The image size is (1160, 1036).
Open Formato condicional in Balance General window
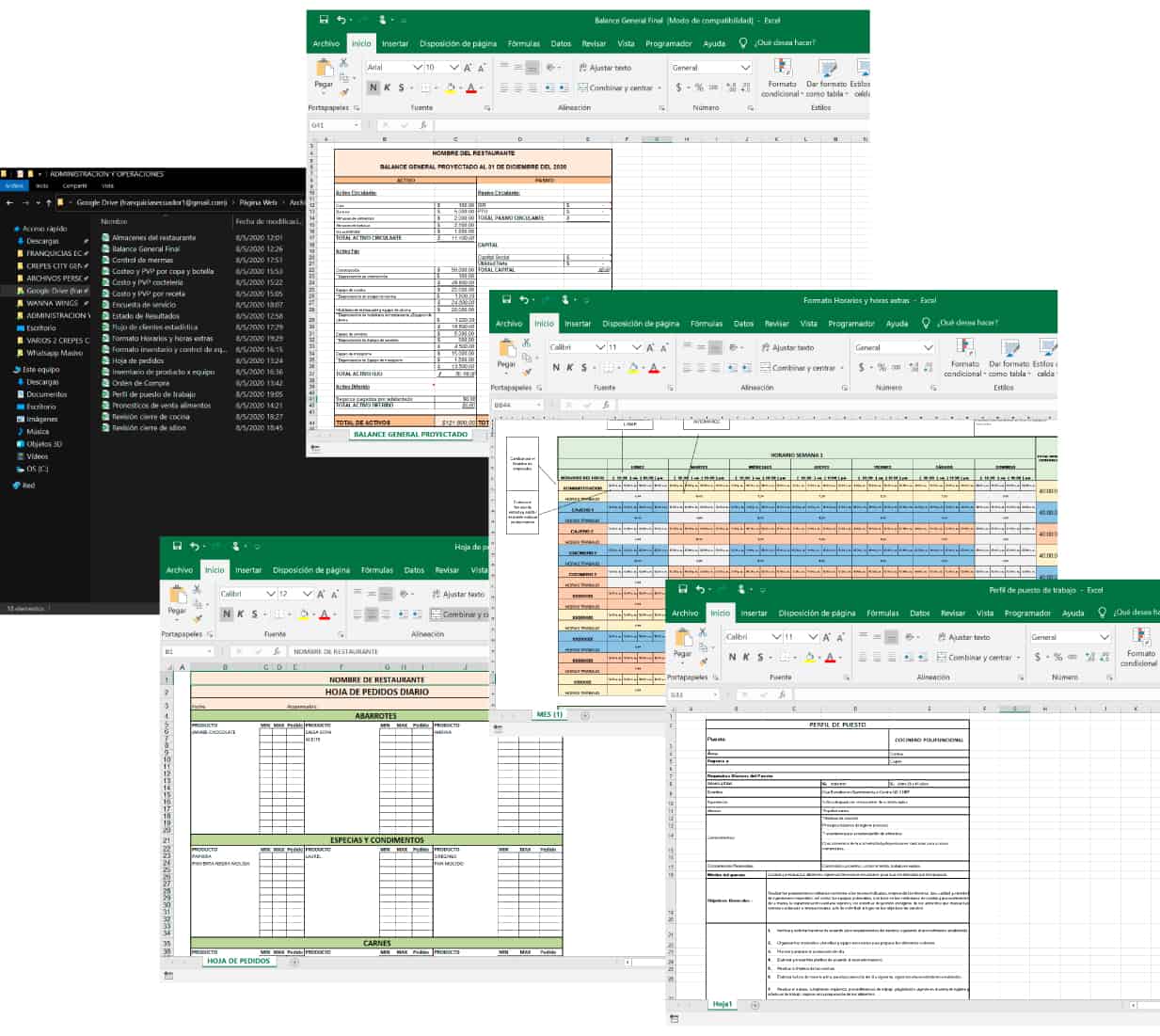point(781,73)
